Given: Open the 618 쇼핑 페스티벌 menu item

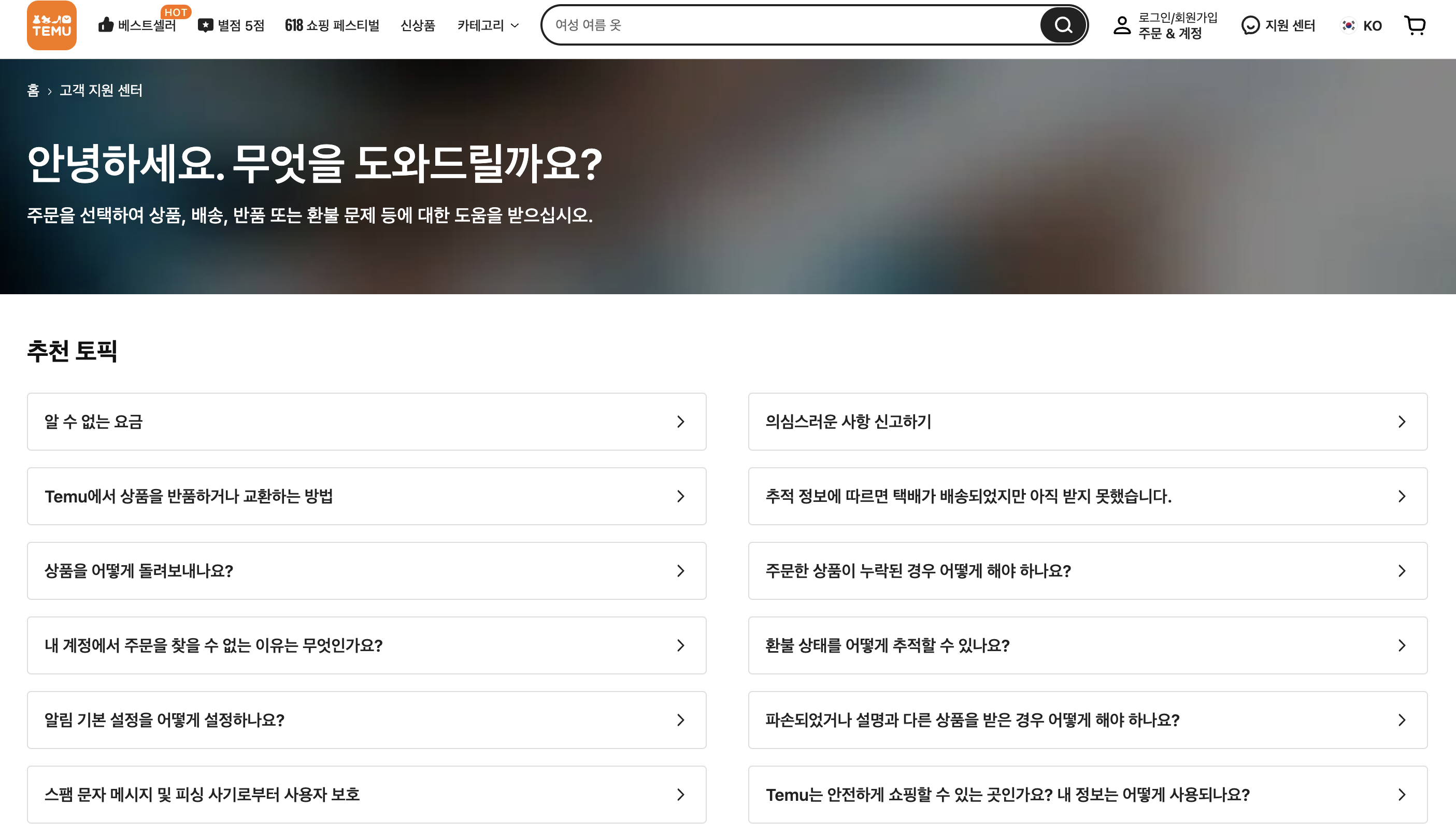Looking at the screenshot, I should tap(332, 25).
